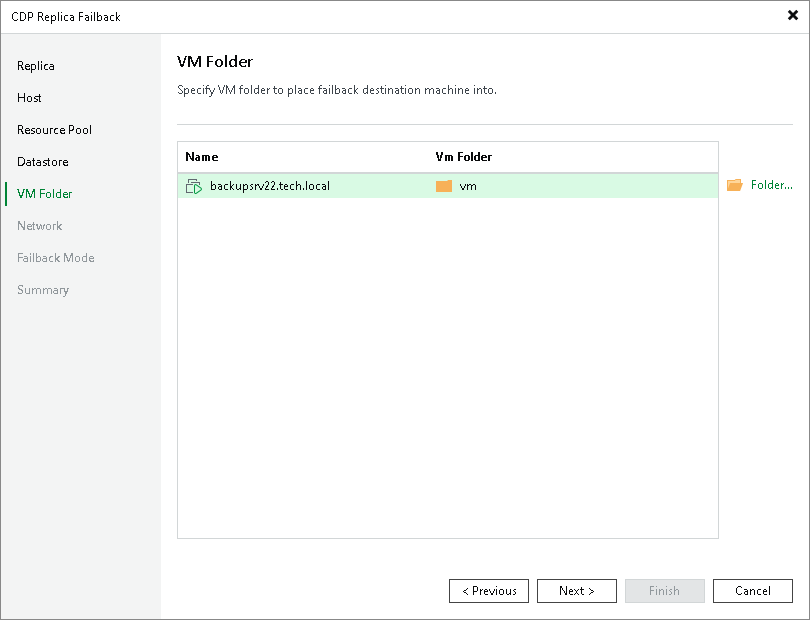The height and width of the screenshot is (620, 810).
Task: View the Summary step of the wizard
Action: click(x=43, y=290)
